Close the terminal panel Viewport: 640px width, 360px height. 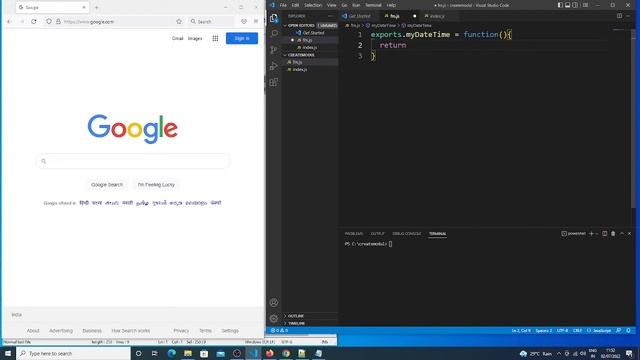[x=629, y=233]
